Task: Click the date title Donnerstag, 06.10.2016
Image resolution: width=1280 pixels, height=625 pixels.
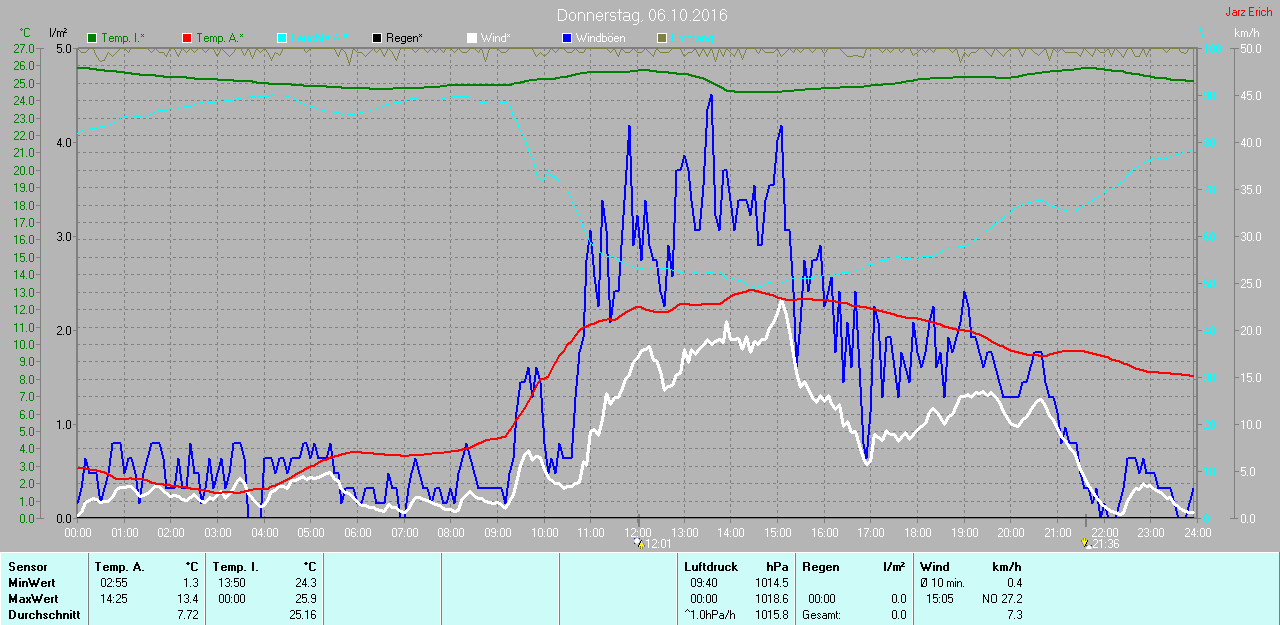Action: pos(642,16)
